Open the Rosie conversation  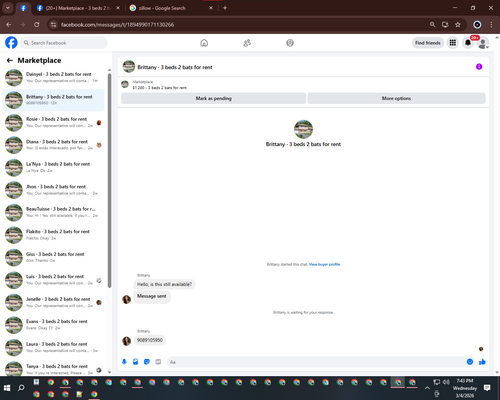[53, 122]
